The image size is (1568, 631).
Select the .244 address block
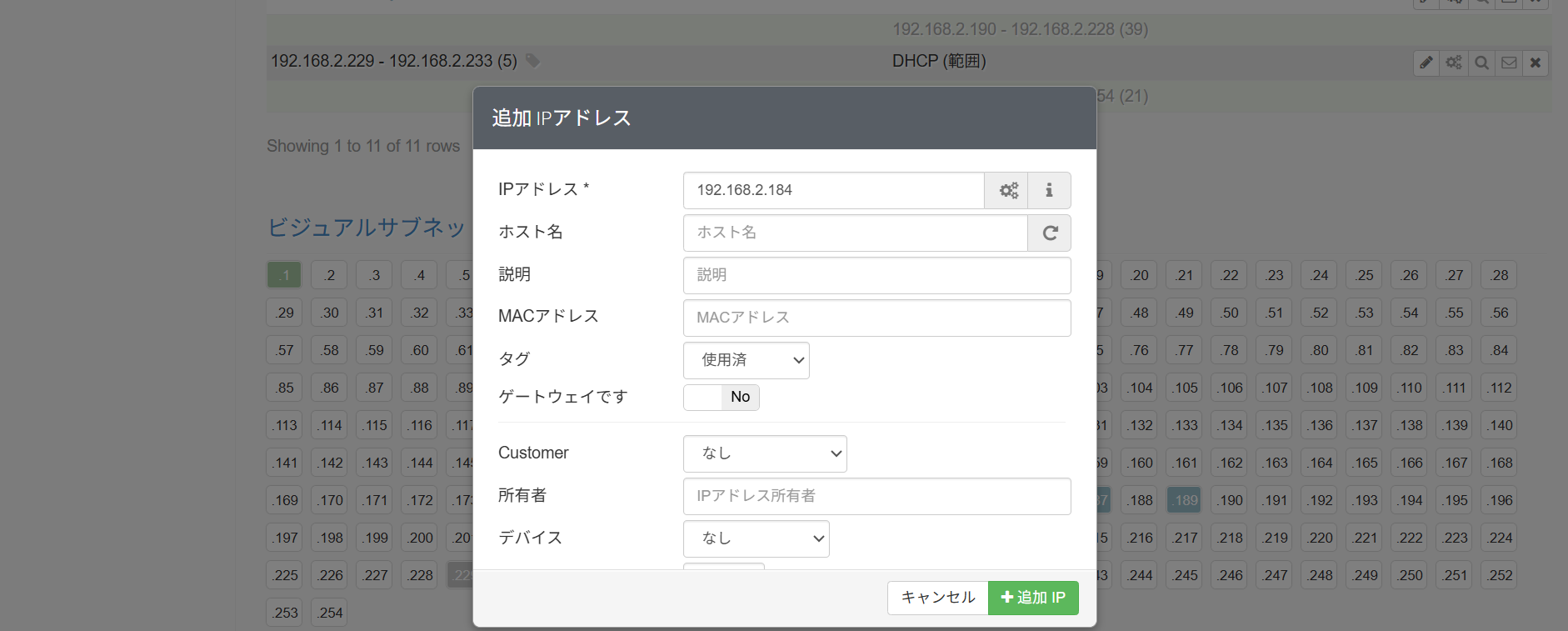tap(1139, 575)
